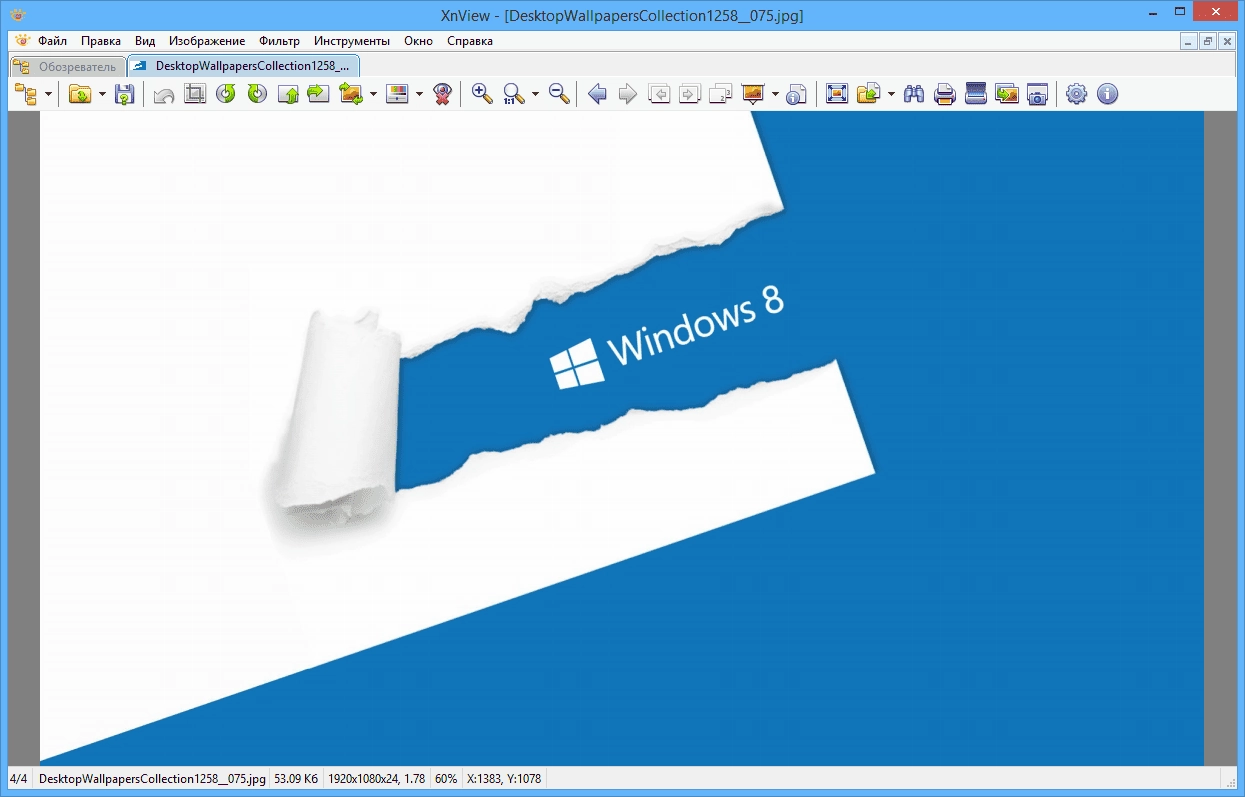Expand the zoom 1:1 dropdown arrow
This screenshot has width=1245, height=797.
(x=535, y=95)
